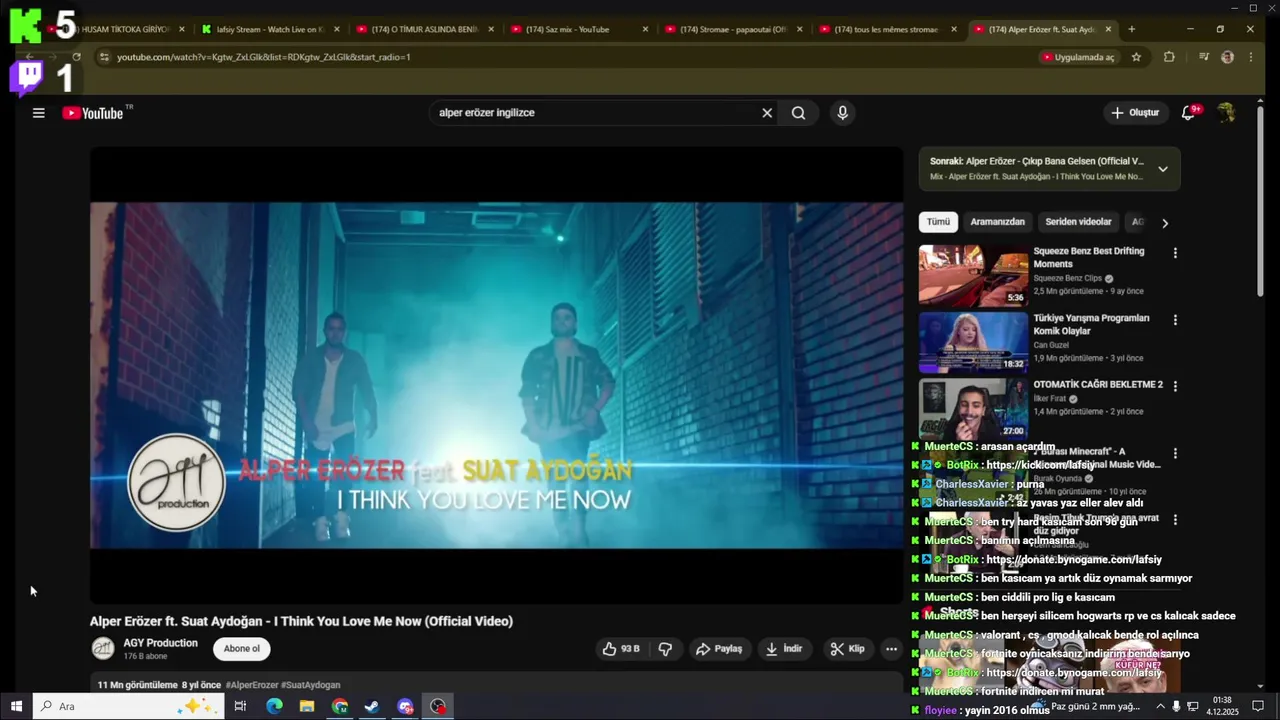
Task: Select the Aramanızdan filter chip
Action: [x=997, y=222]
